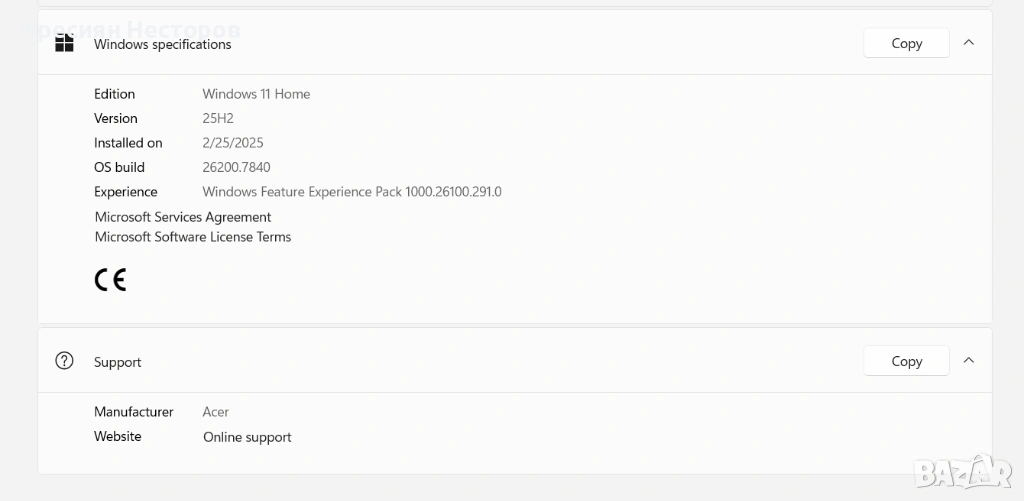The height and width of the screenshot is (501, 1024).
Task: Click the 25H2 version value
Action: [x=218, y=118]
